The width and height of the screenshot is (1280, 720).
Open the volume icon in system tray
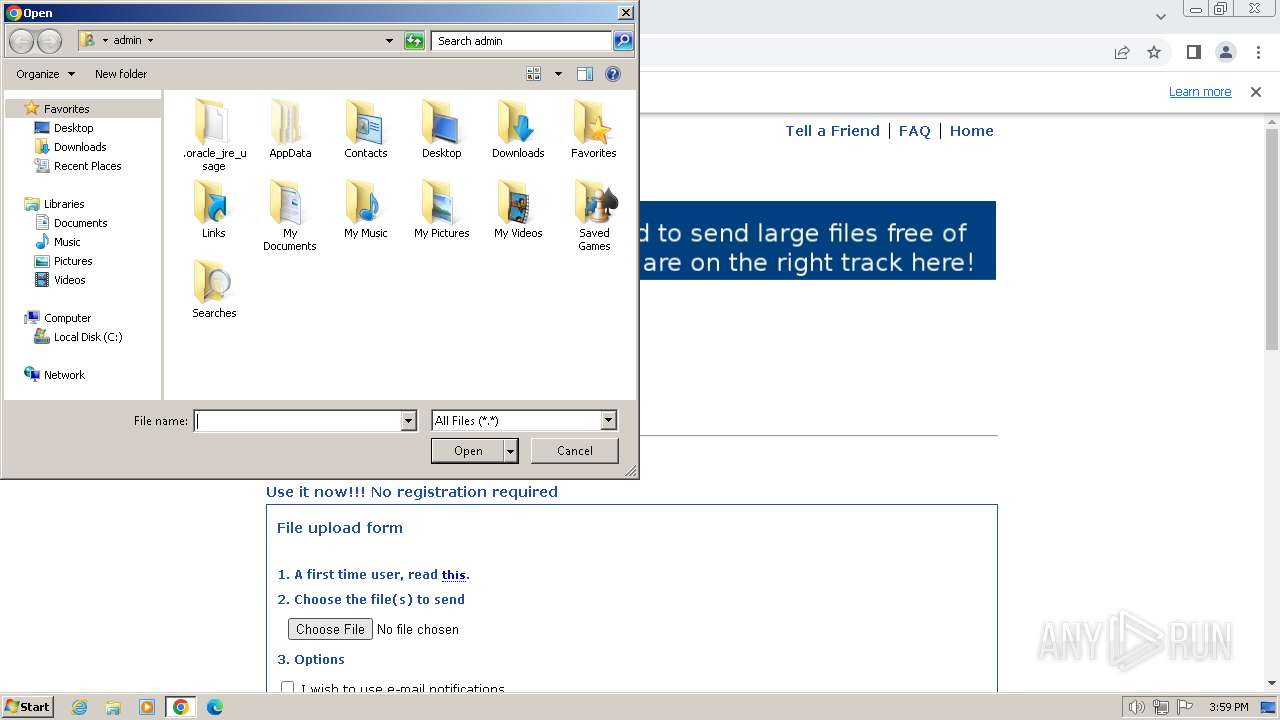point(1137,707)
